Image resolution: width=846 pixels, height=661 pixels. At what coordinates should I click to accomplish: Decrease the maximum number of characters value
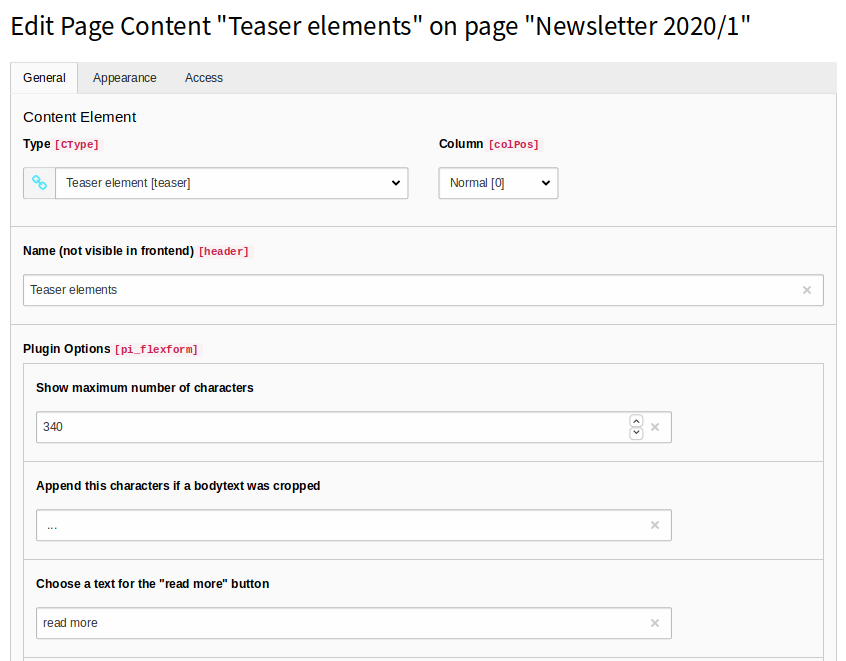pyautogui.click(x=637, y=433)
